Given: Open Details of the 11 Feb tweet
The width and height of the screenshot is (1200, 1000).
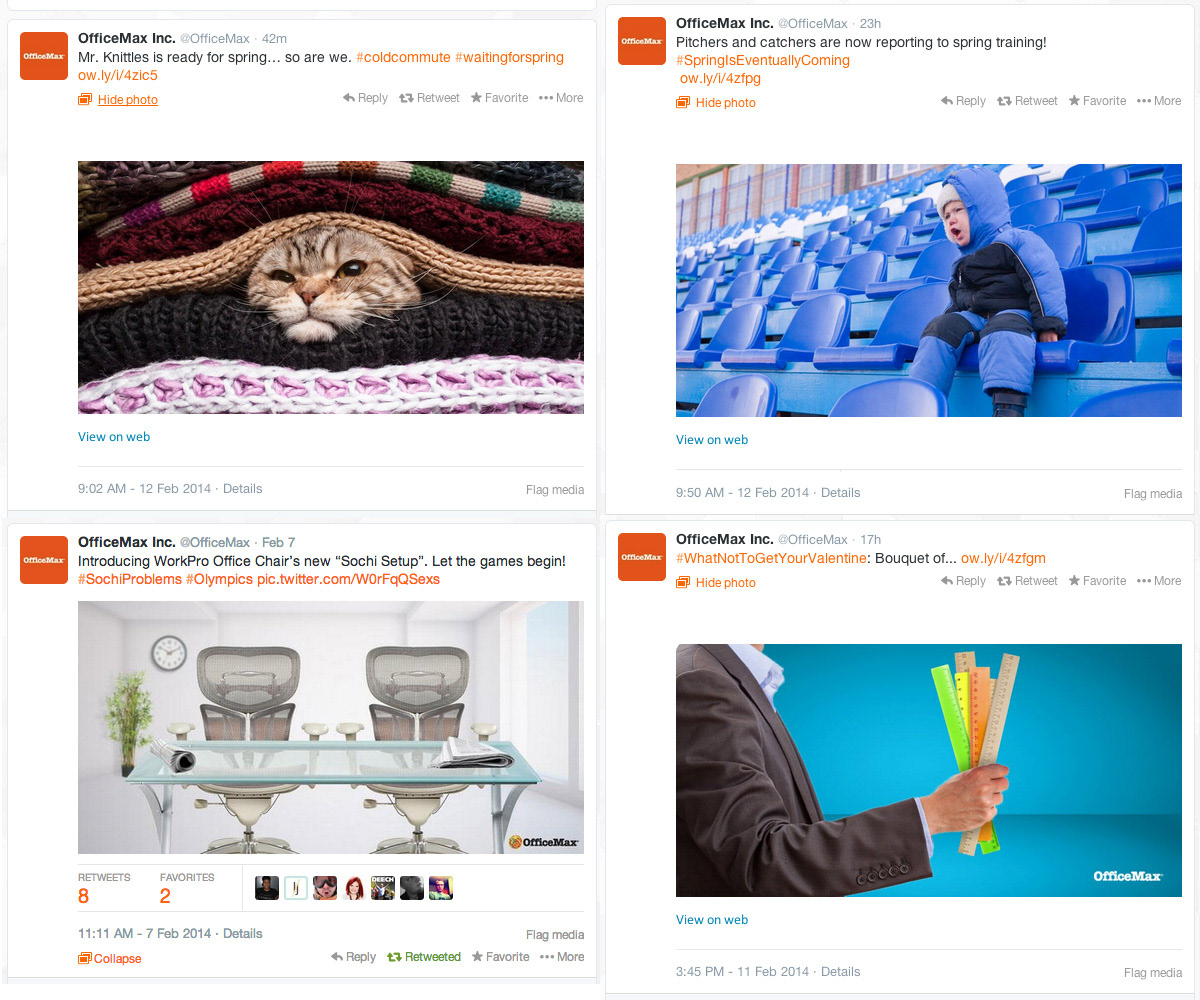Looking at the screenshot, I should [840, 971].
